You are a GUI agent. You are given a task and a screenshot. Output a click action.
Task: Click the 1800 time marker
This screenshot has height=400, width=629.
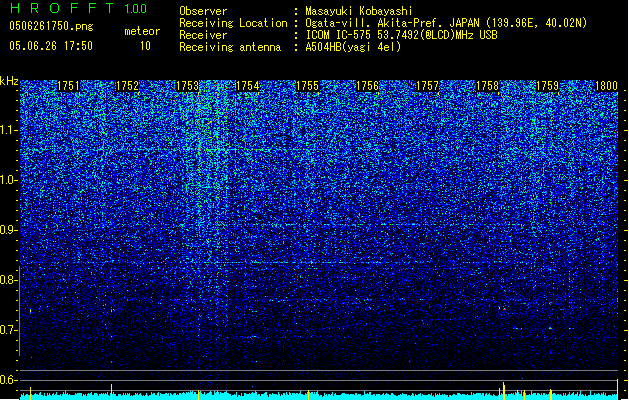(x=606, y=86)
